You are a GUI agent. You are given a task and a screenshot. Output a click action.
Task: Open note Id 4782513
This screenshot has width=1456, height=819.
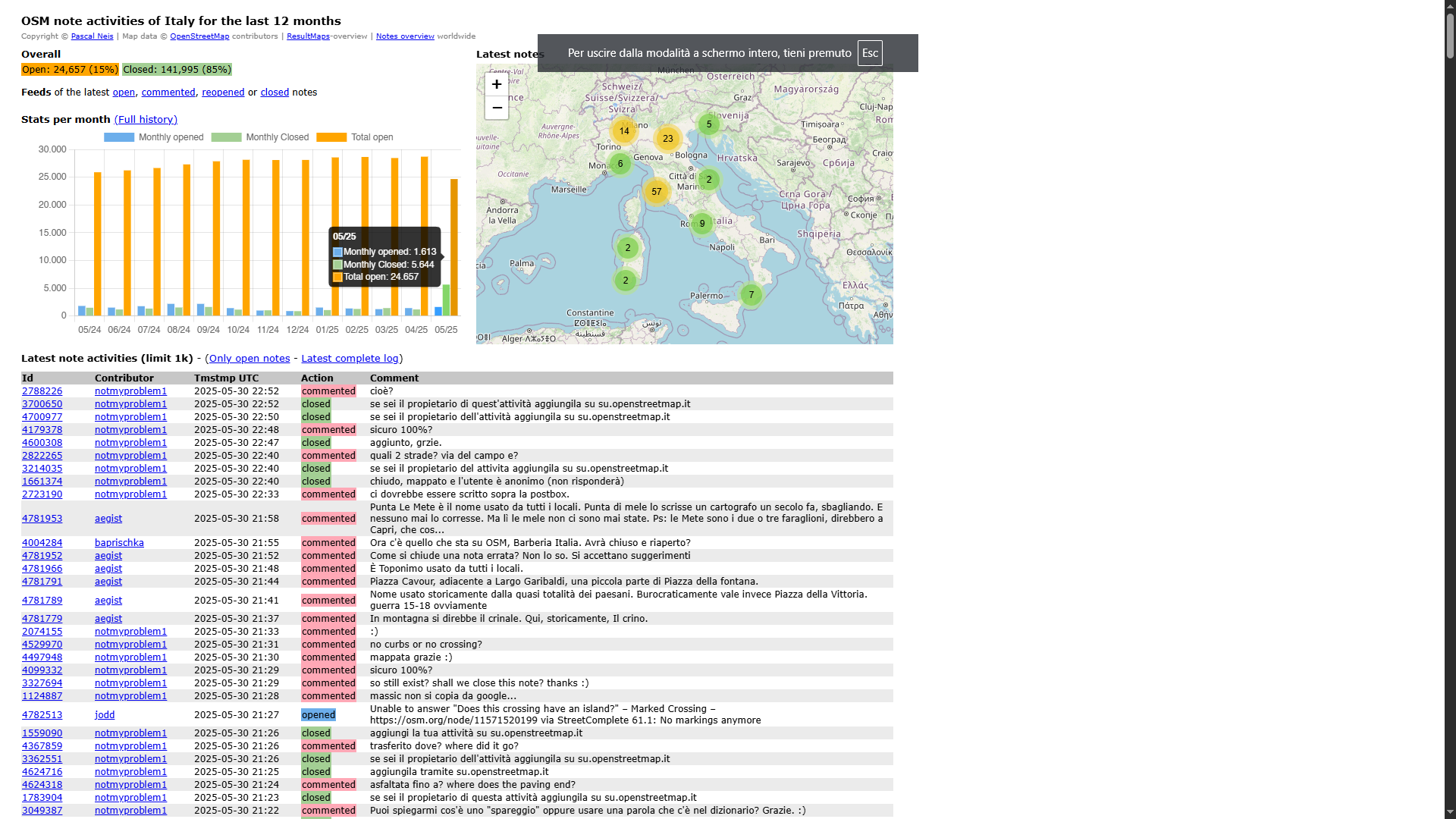point(42,715)
